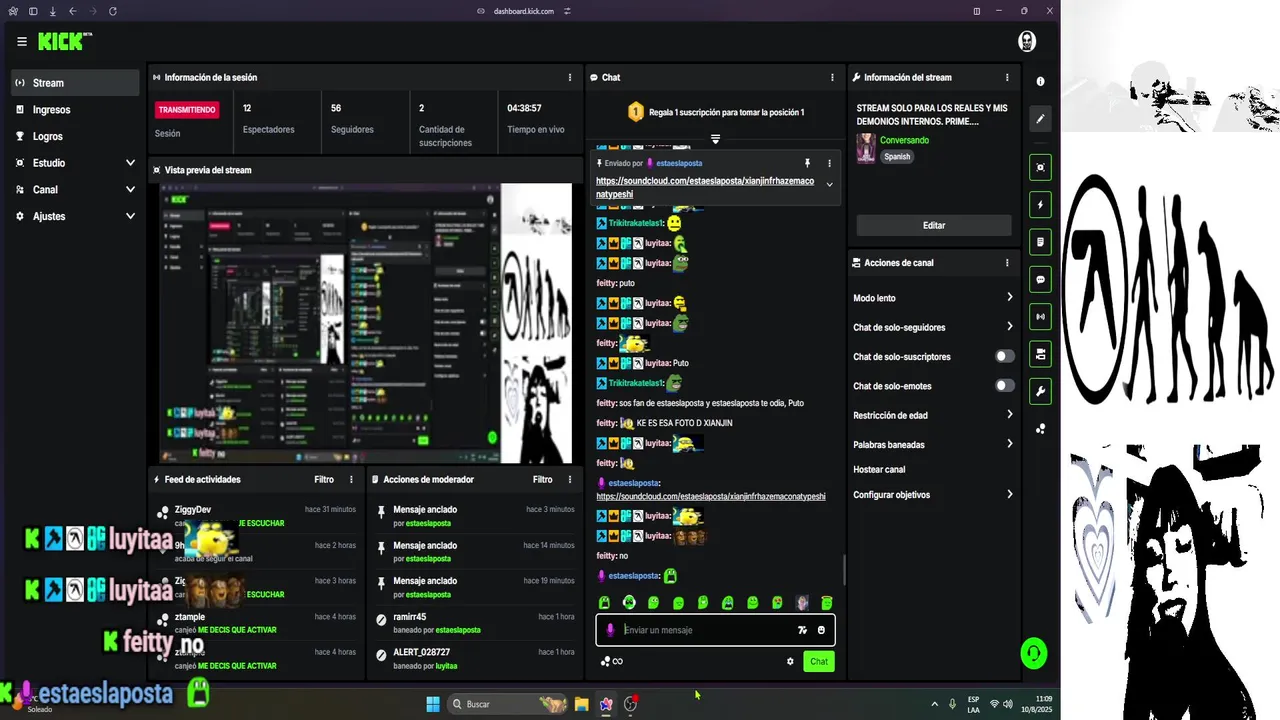Viewport: 1280px width, 720px height.
Task: Click the taskbar Buscar search box
Action: coord(508,704)
